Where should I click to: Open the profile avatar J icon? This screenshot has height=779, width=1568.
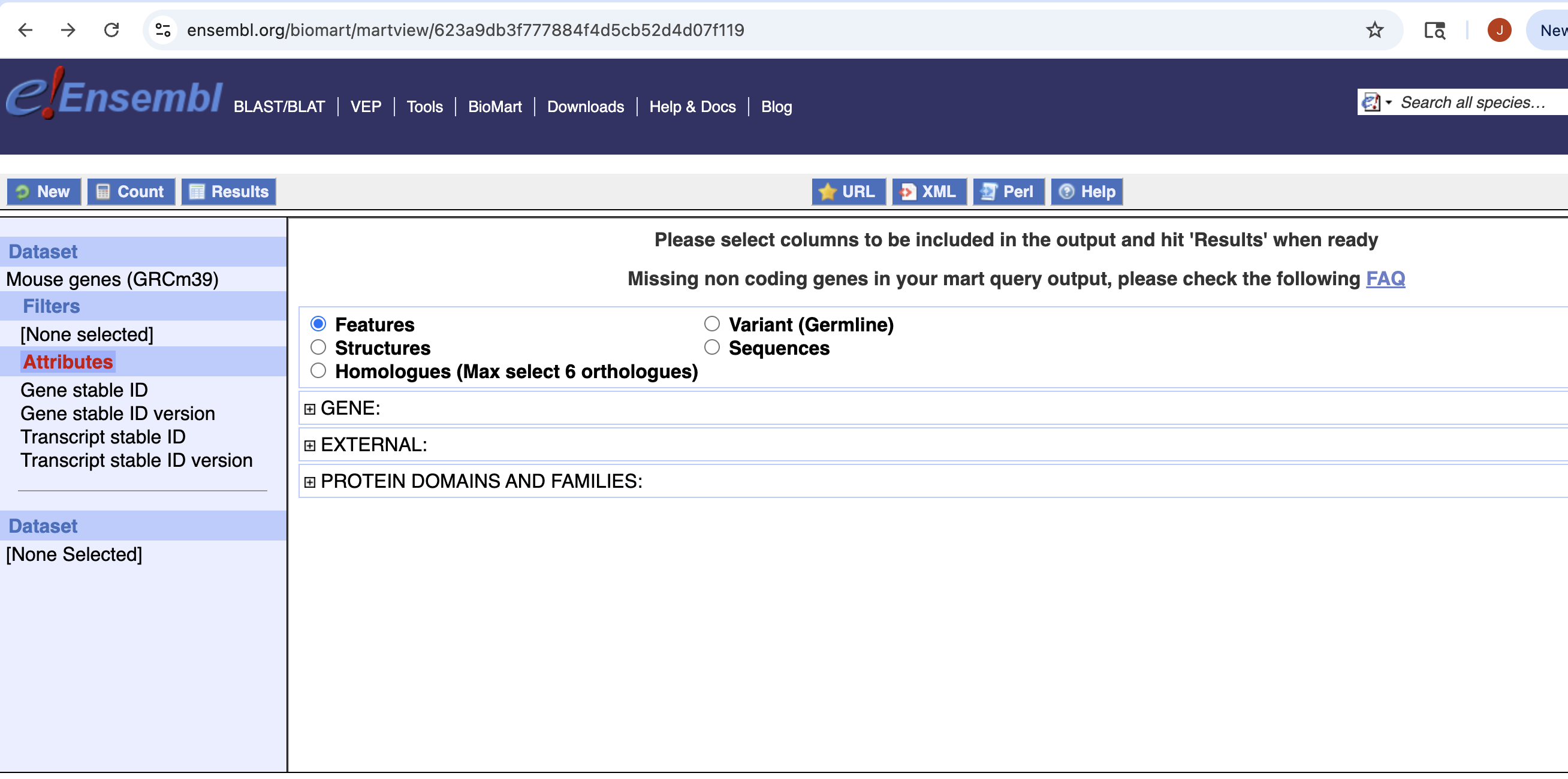(1498, 30)
